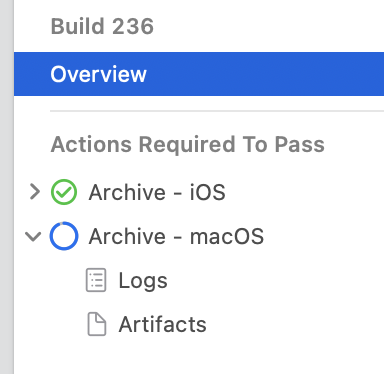Viewport: 384px width, 374px height.
Task: Click the Artifacts document icon
Action: pos(97,324)
